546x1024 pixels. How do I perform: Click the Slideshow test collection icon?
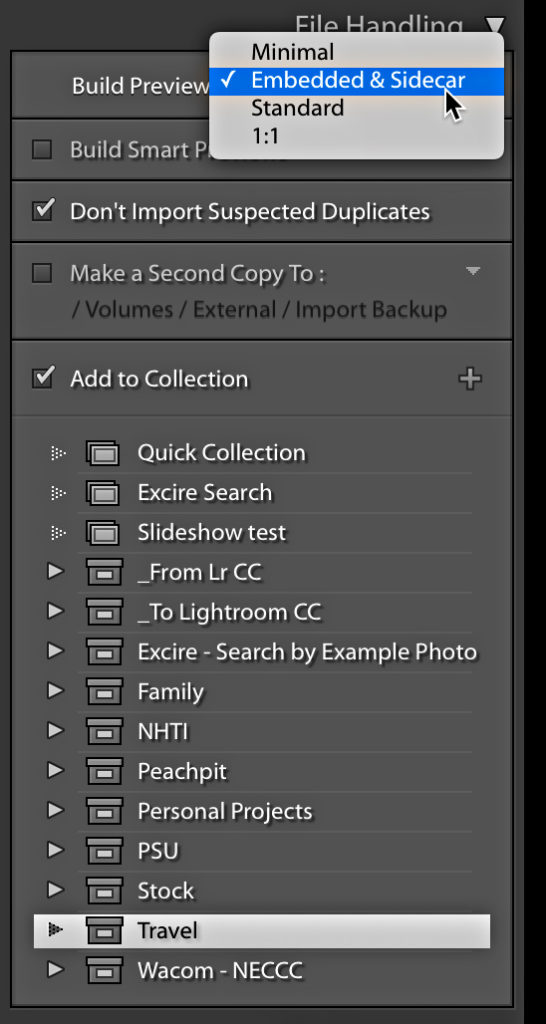[x=103, y=532]
